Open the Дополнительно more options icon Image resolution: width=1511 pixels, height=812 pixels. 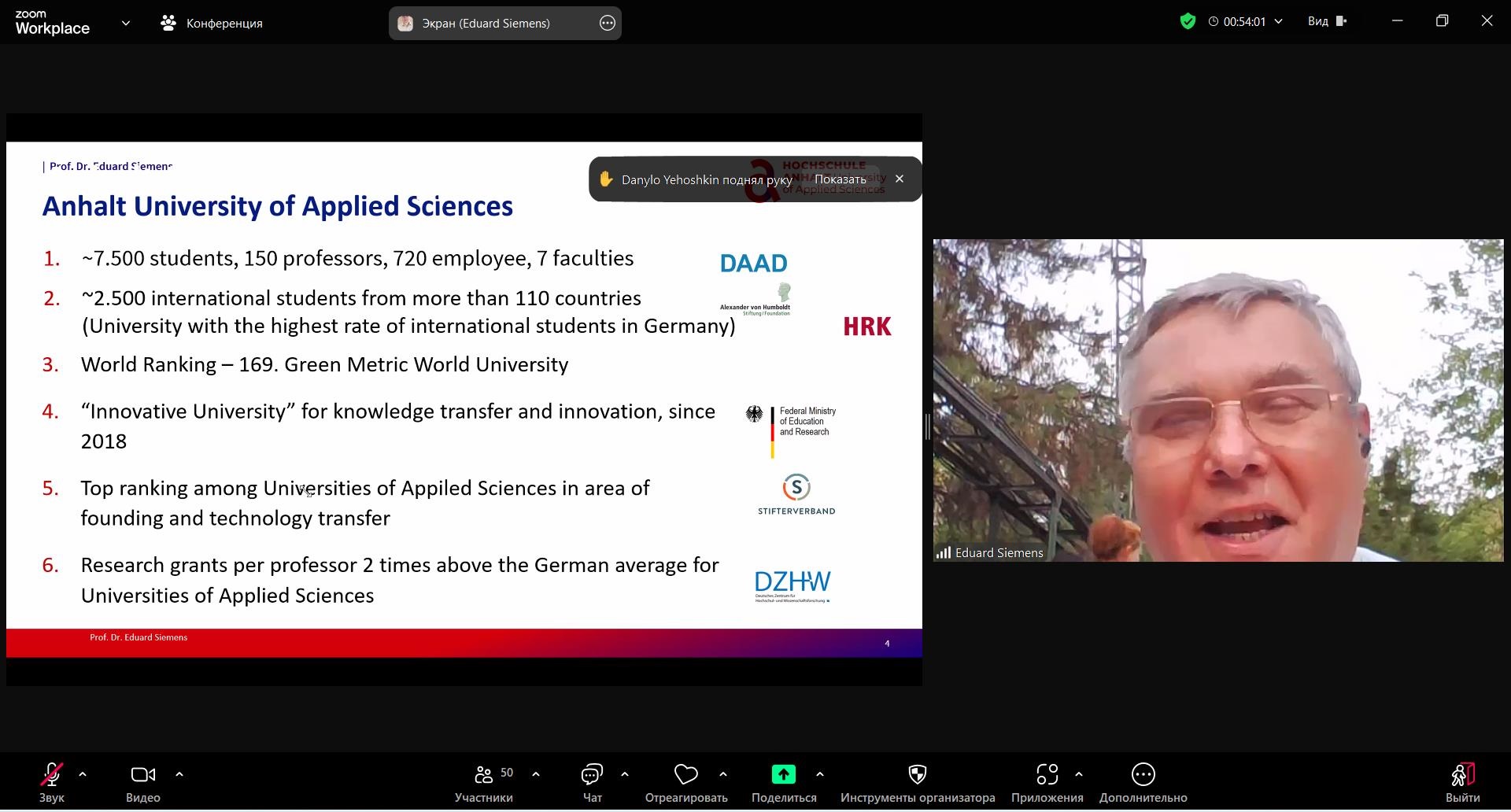pos(1143,775)
